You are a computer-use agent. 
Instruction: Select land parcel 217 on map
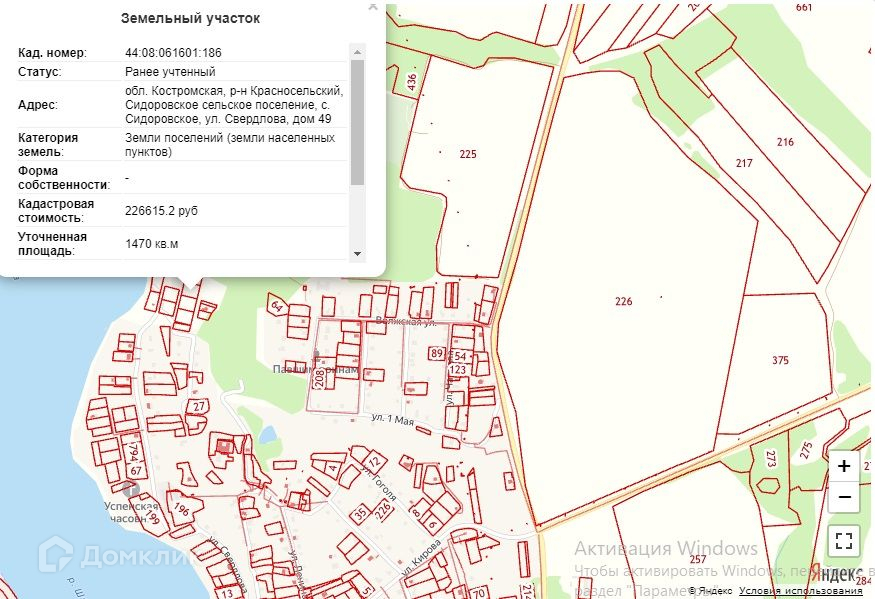coord(743,163)
